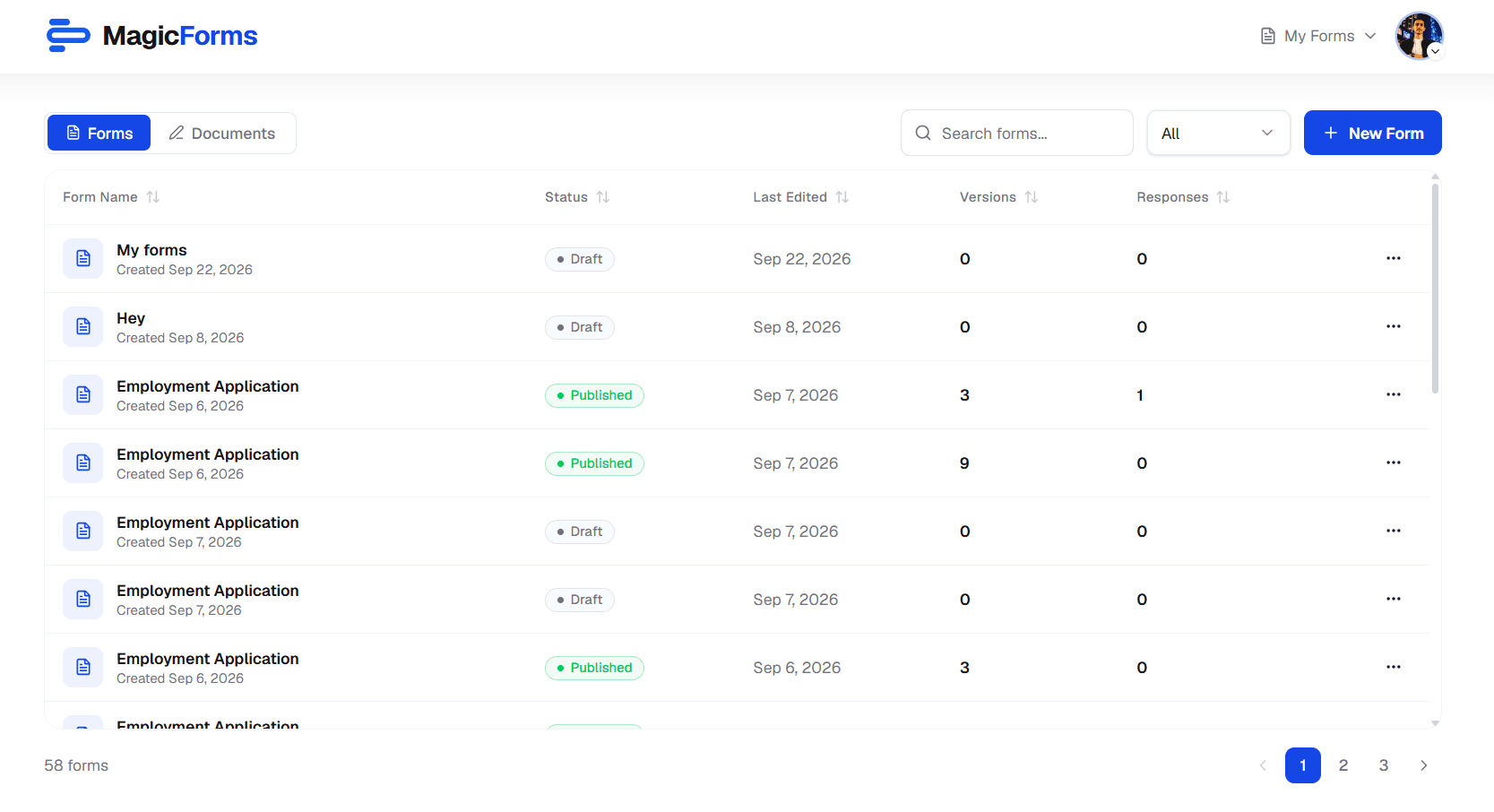This screenshot has width=1494, height=812.
Task: Go to next page arrow
Action: (x=1424, y=765)
